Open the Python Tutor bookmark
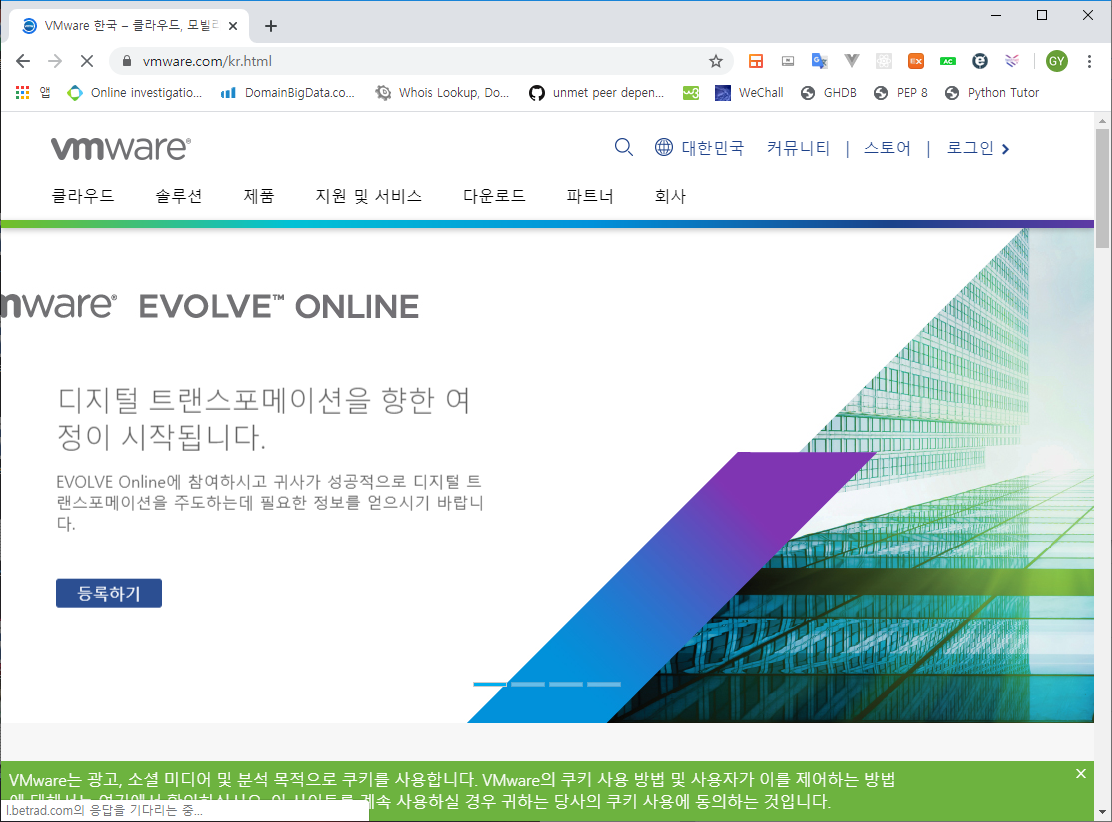The height and width of the screenshot is (822, 1112). 992,92
